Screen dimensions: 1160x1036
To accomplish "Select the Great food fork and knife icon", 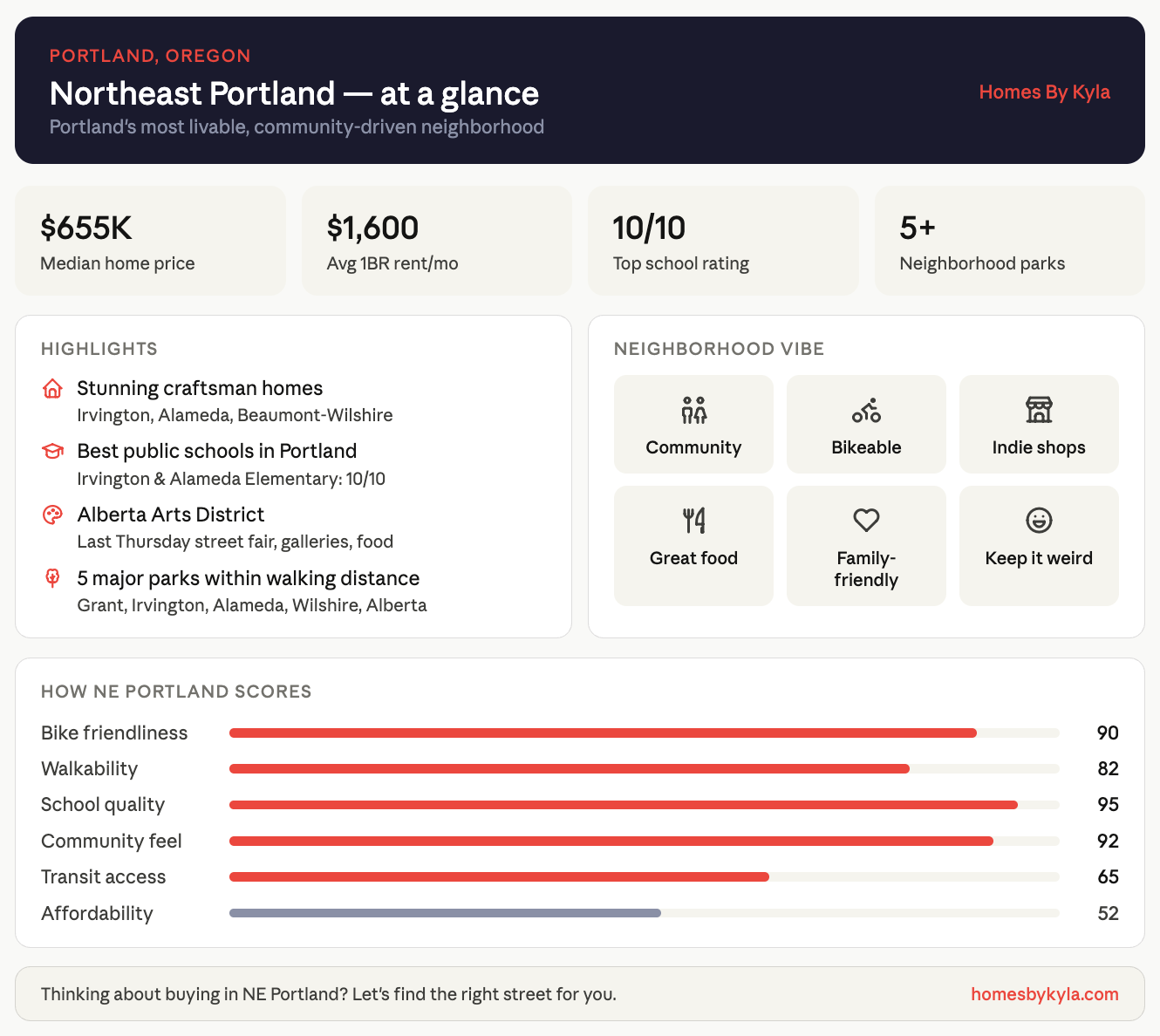I will [694, 521].
